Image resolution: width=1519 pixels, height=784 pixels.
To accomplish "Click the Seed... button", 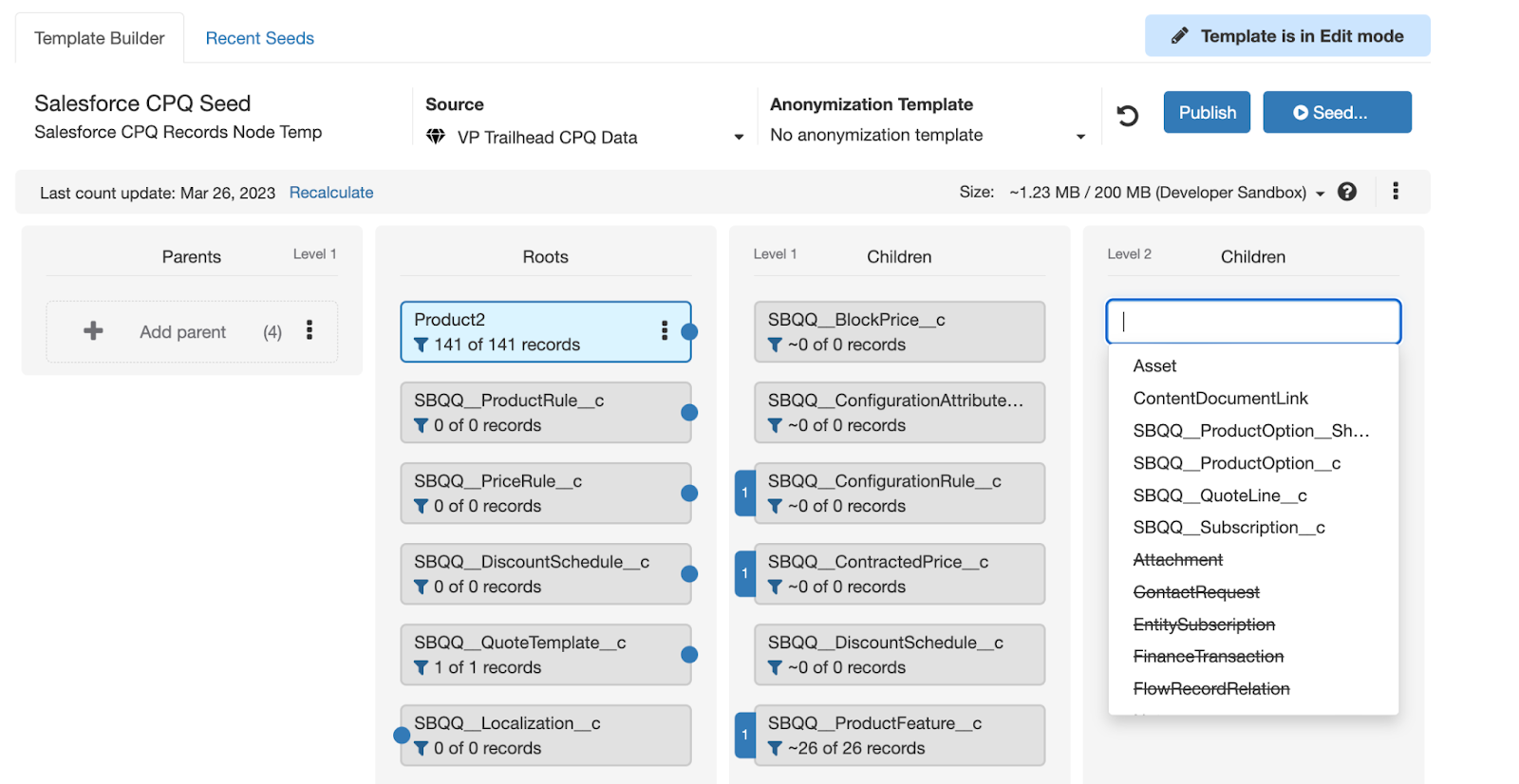I will coord(1337,112).
